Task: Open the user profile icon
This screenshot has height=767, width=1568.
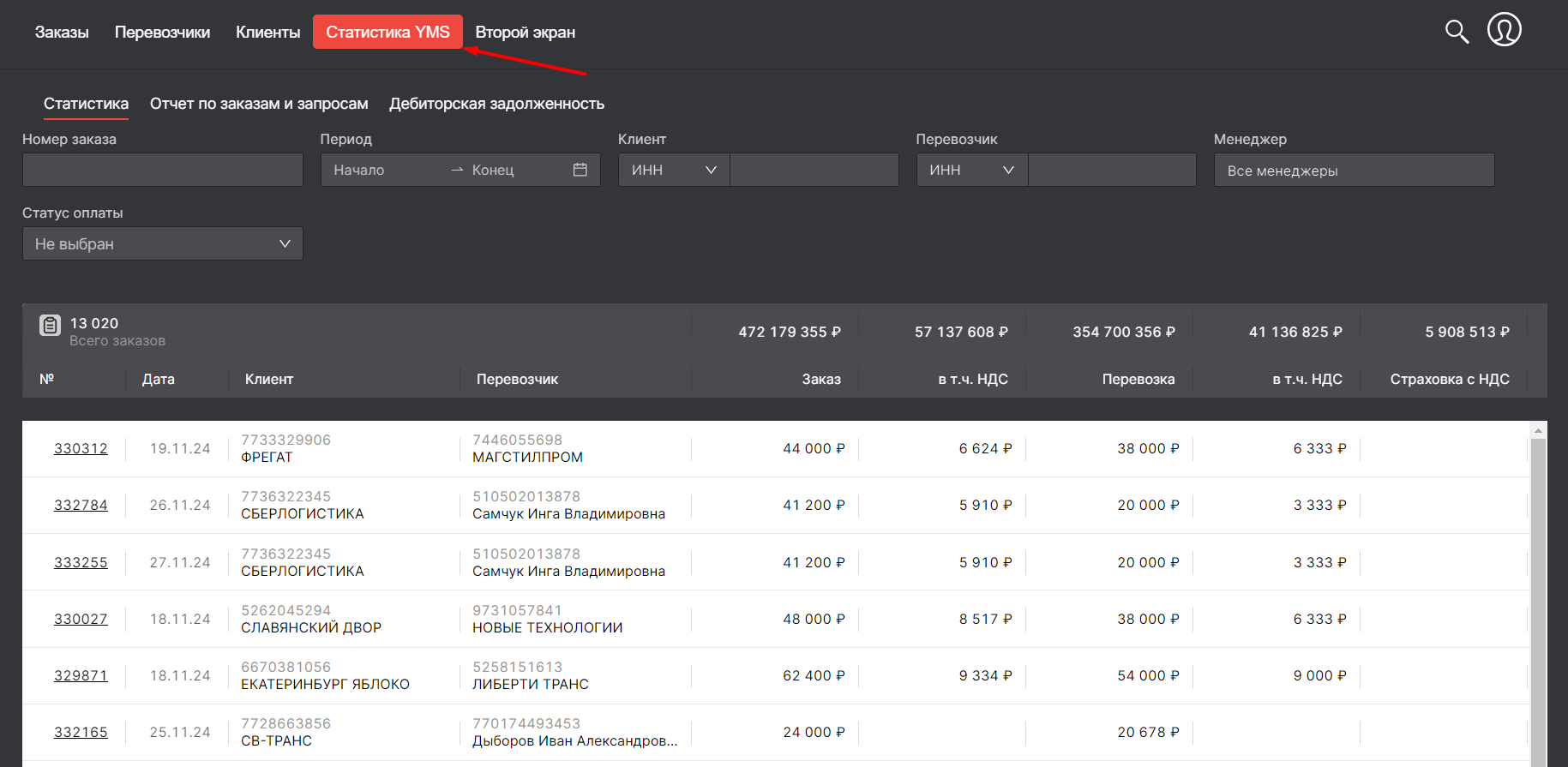Action: click(x=1505, y=29)
